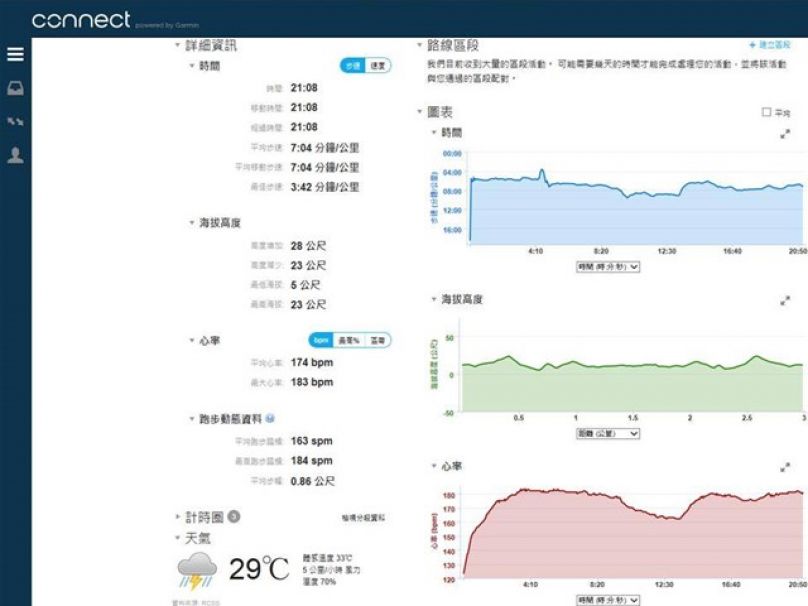Click the sync arrows icon in sidebar
Viewport: 808px width, 606px height.
coord(15,122)
